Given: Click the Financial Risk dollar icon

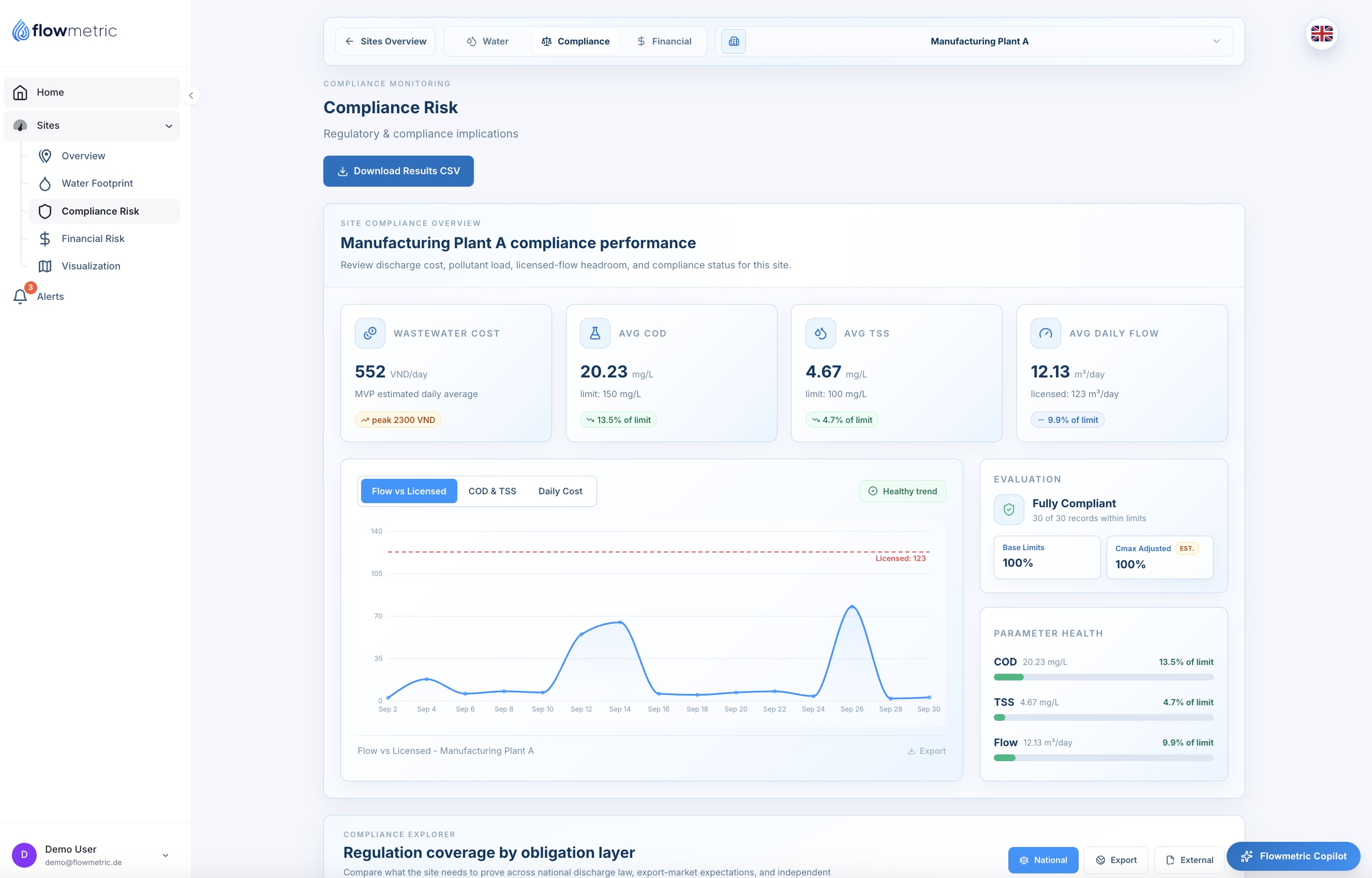Looking at the screenshot, I should tap(45, 239).
